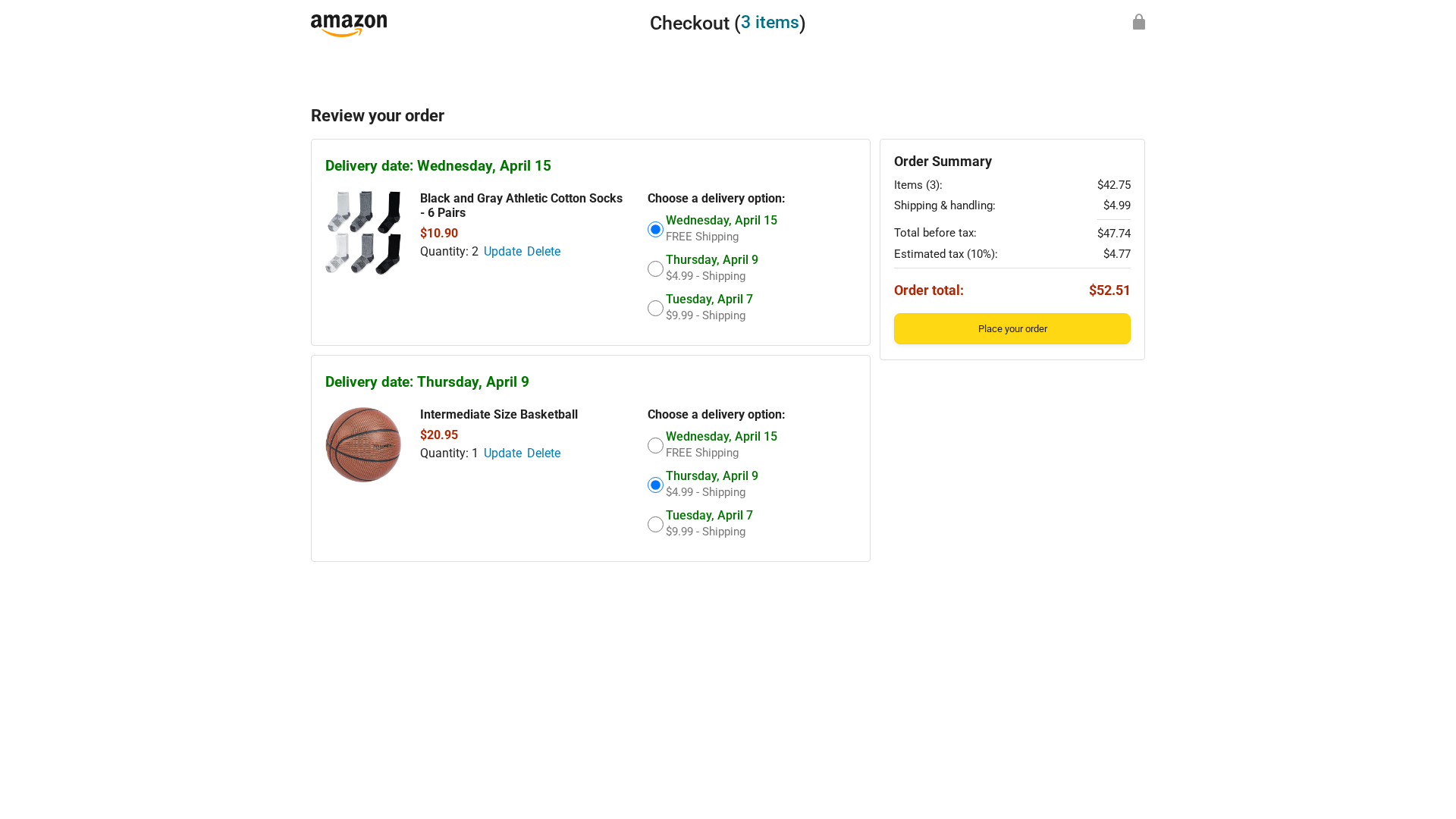This screenshot has height=819, width=1456.
Task: Click the 3 items link in header
Action: pos(769,23)
